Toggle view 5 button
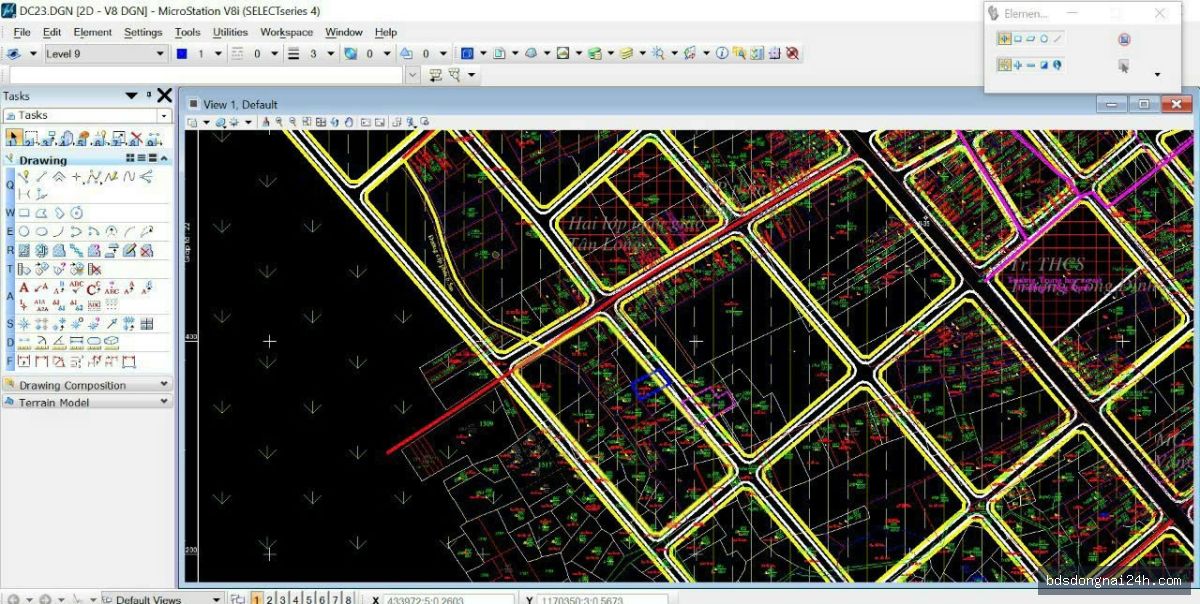The image size is (1200, 604). [x=309, y=599]
